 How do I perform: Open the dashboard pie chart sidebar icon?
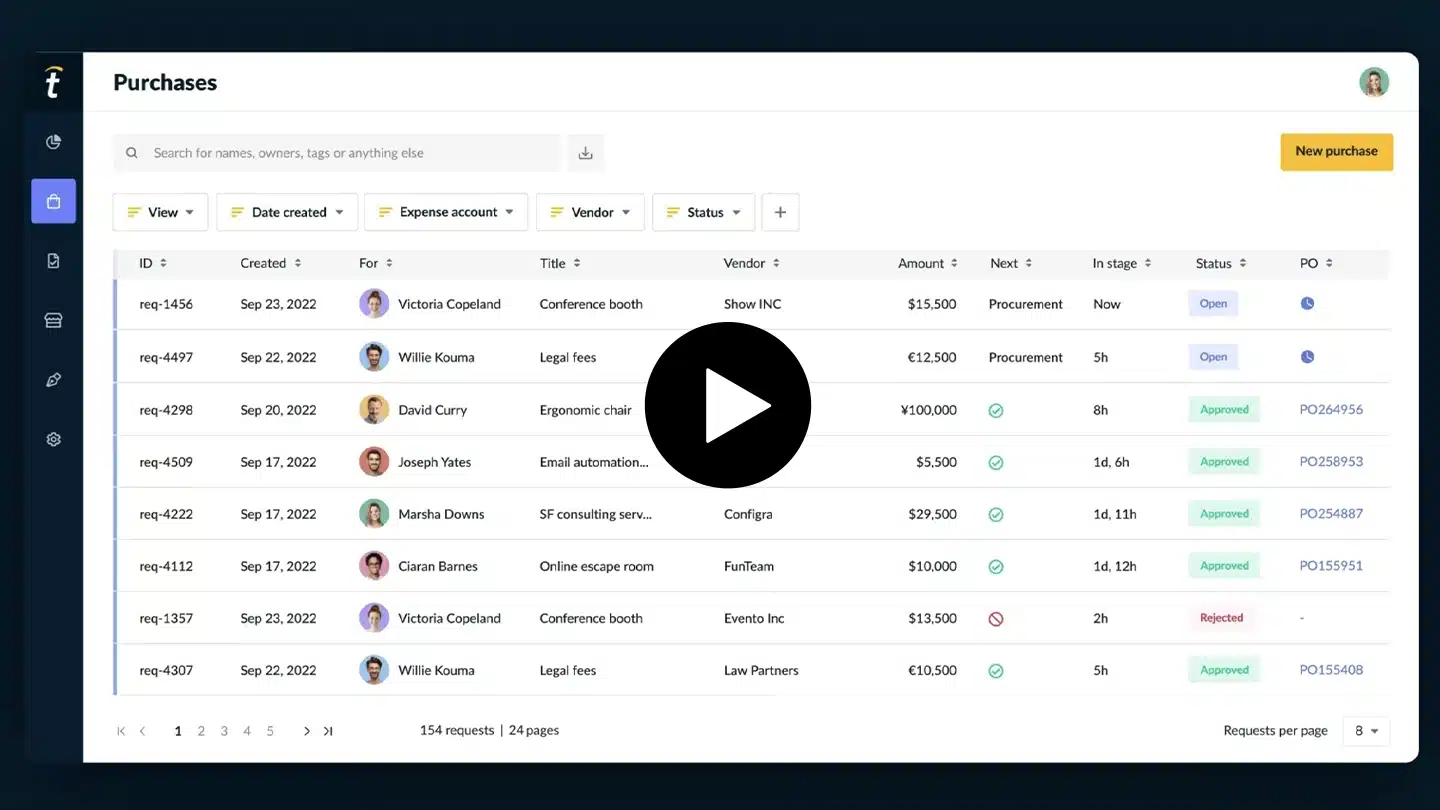coord(54,142)
